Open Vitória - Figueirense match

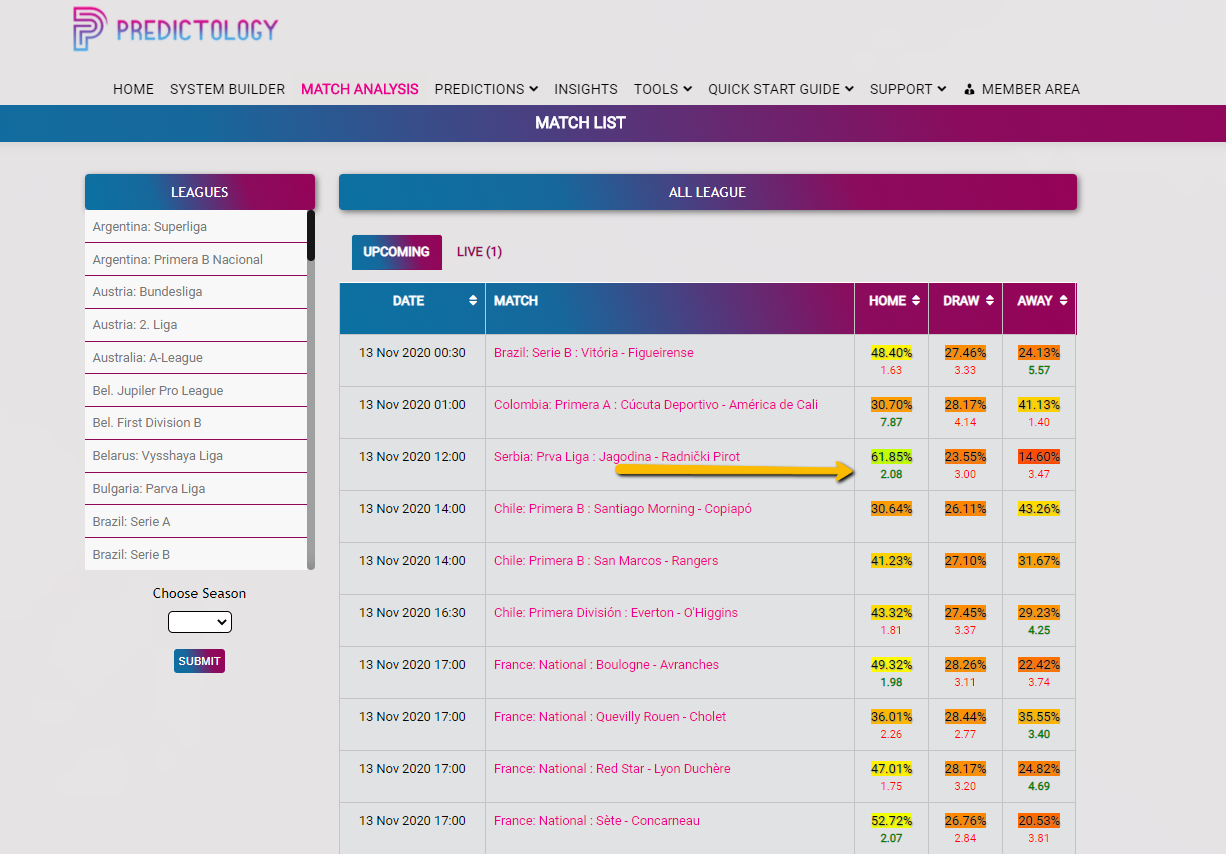[x=593, y=353]
